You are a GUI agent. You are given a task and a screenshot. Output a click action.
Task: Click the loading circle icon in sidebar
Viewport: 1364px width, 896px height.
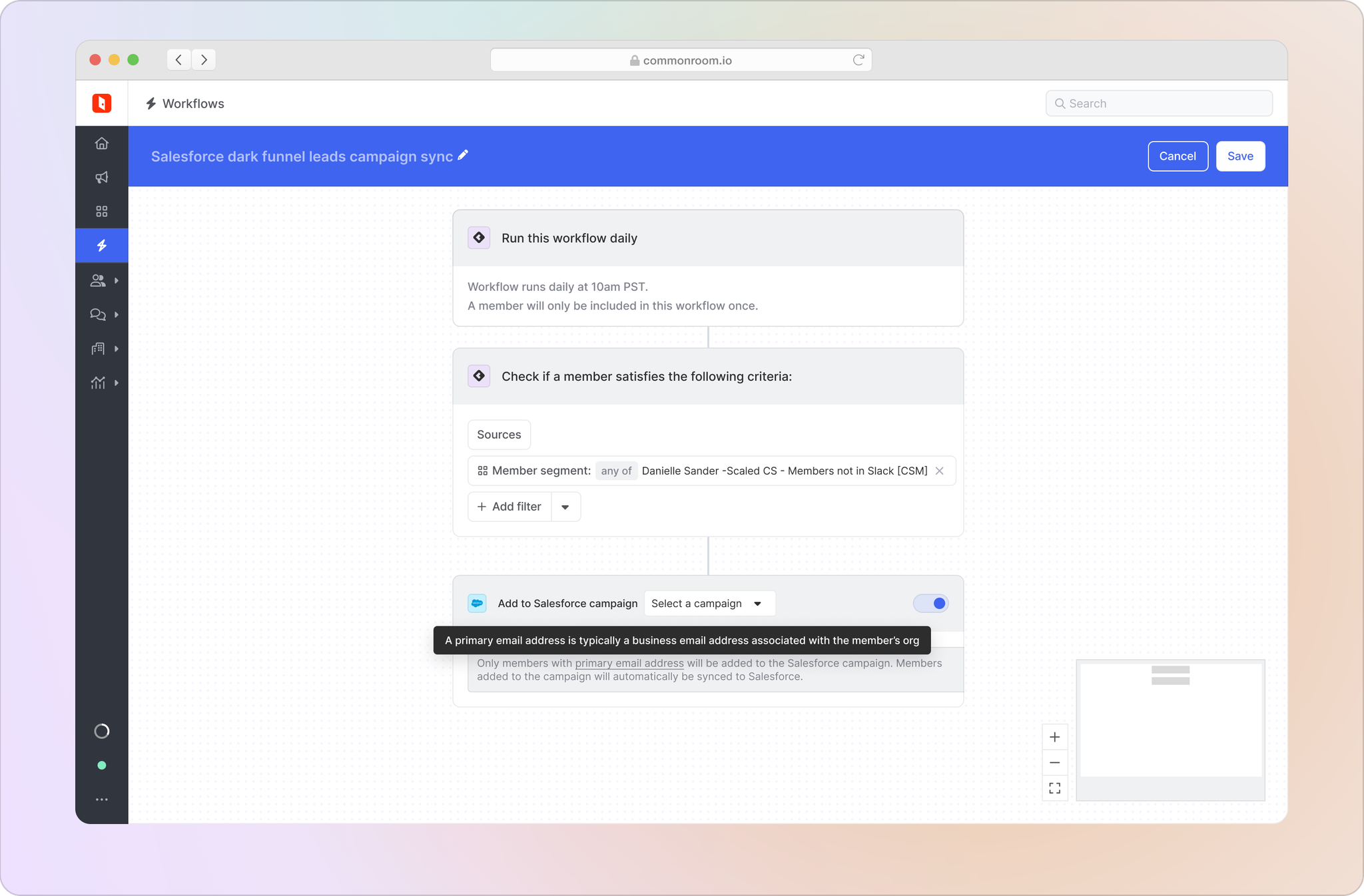point(101,731)
